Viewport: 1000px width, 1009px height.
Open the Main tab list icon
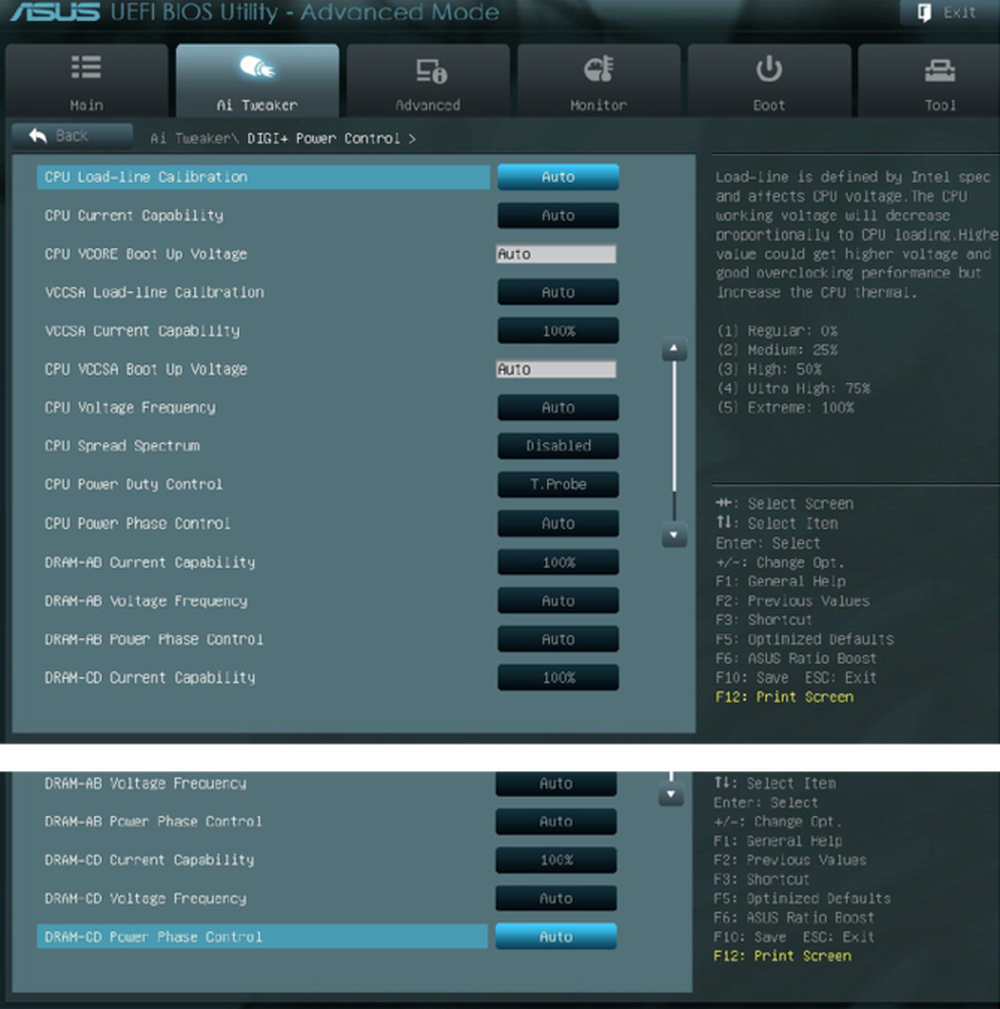coord(86,67)
